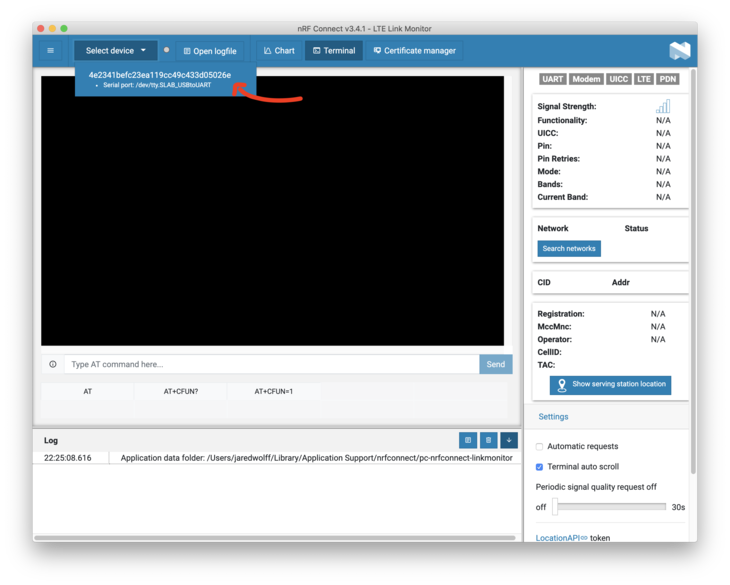Choose device 4e2341befc23ea119cc49c433d05026e
The width and height of the screenshot is (730, 585).
pyautogui.click(x=160, y=75)
